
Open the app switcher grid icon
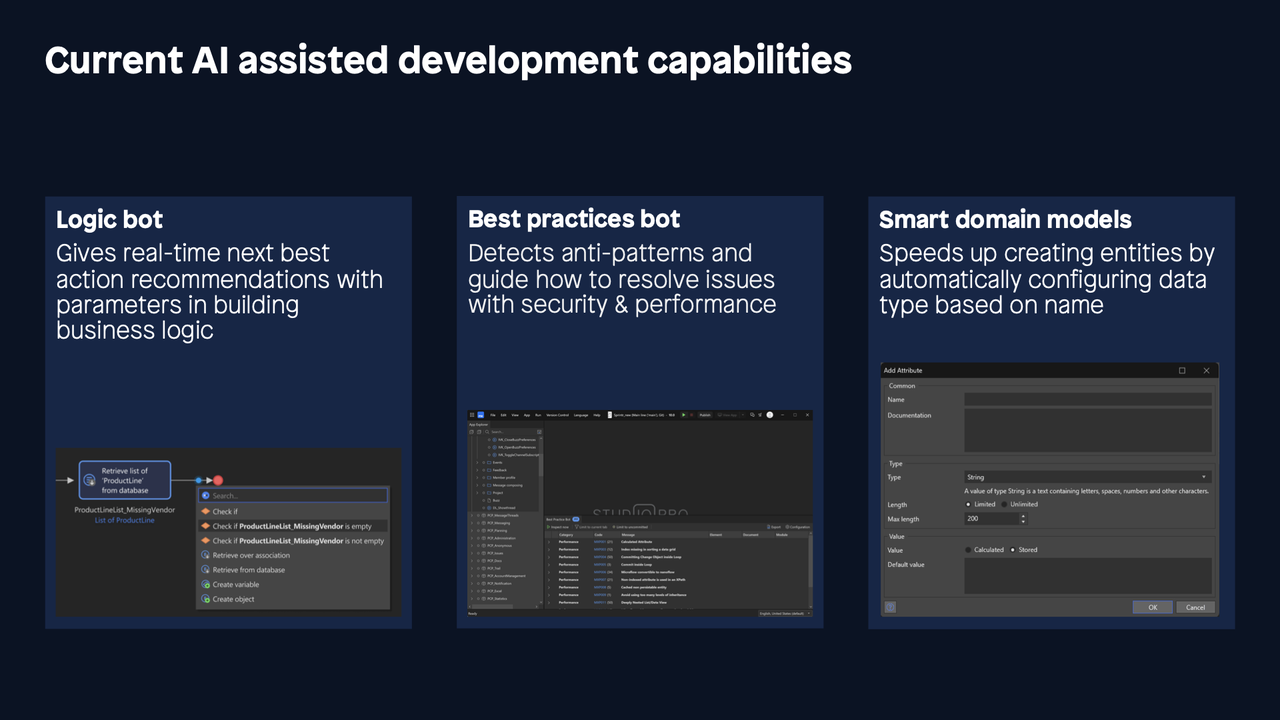point(472,415)
